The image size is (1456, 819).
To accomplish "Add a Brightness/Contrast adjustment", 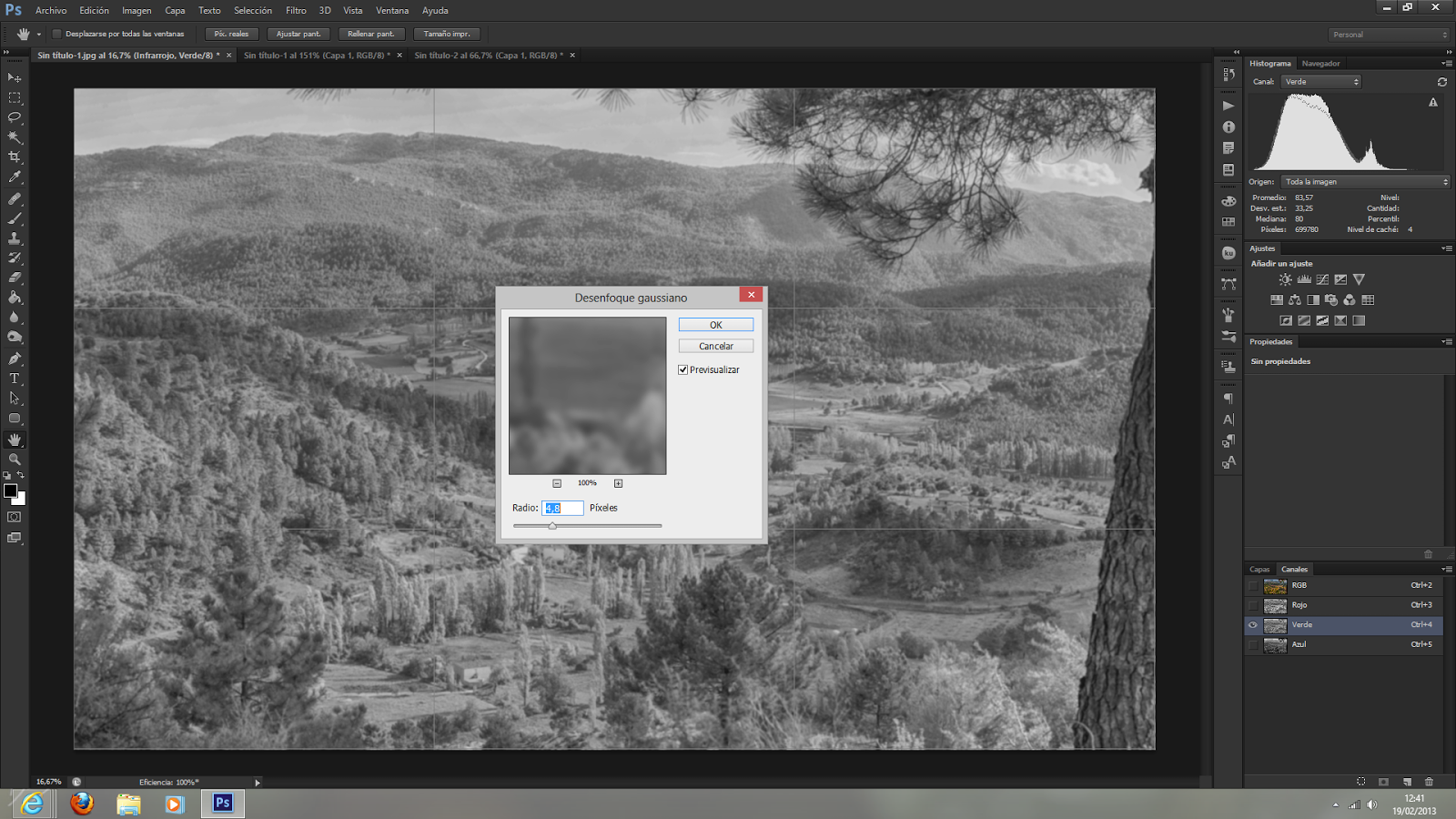I will 1285,279.
